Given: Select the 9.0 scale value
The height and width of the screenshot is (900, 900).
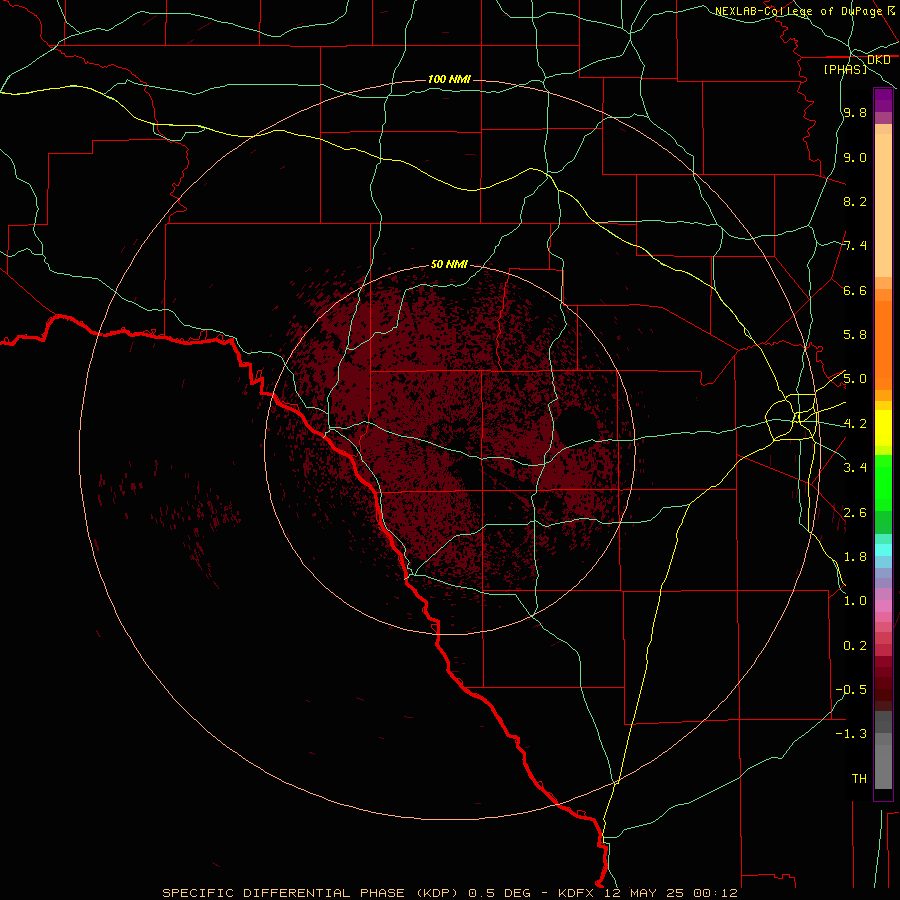Looking at the screenshot, I should coord(855,157).
